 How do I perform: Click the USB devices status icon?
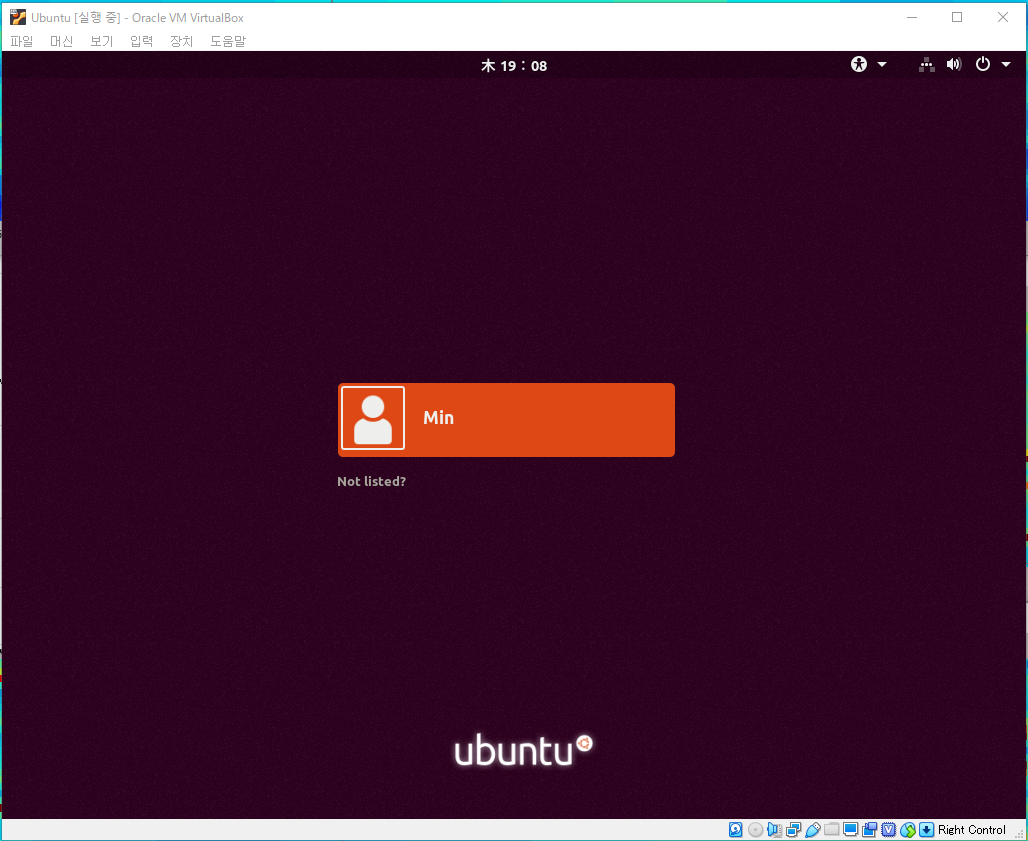(x=813, y=830)
